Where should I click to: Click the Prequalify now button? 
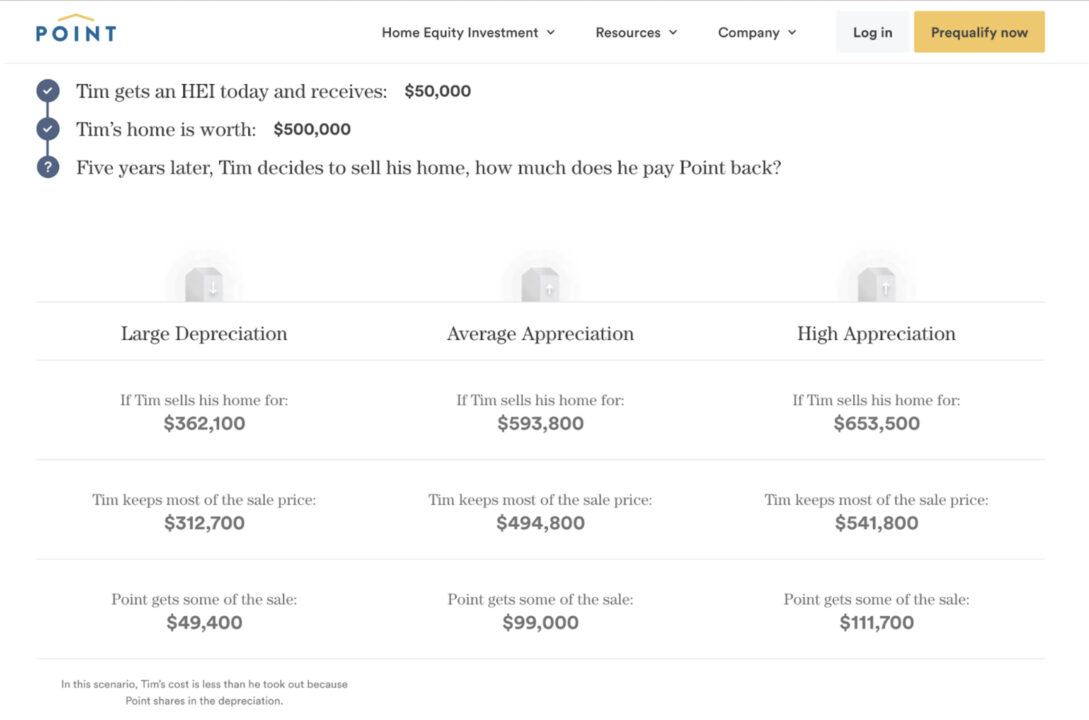[979, 32]
